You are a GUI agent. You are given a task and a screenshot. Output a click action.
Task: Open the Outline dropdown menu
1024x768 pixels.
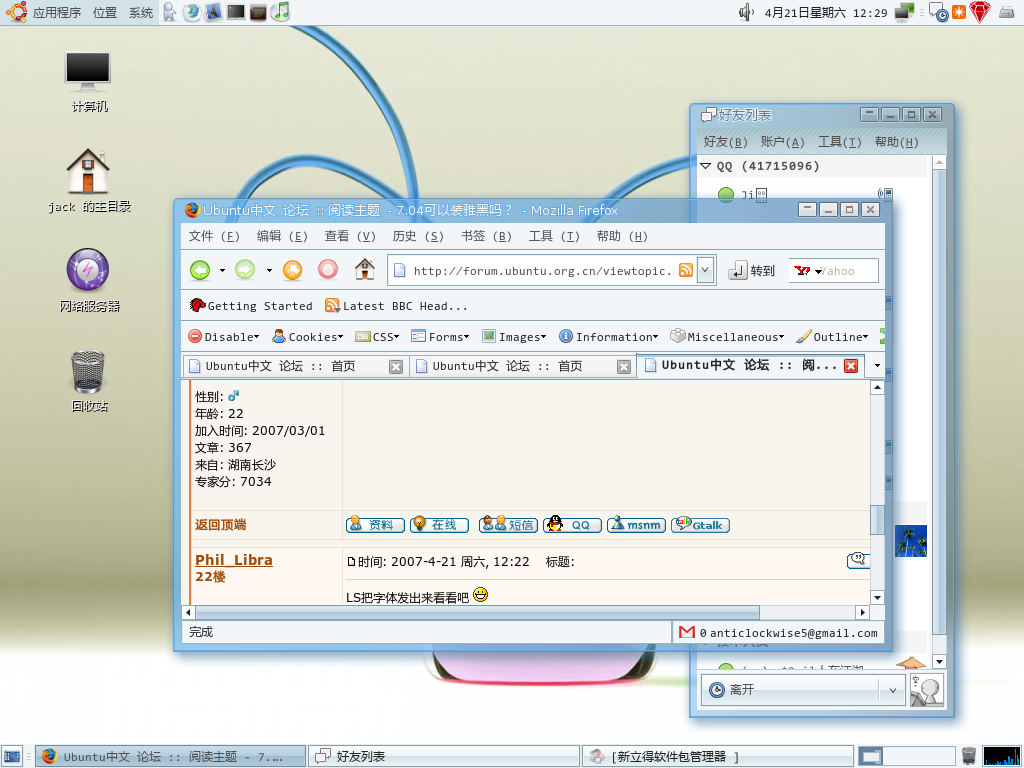tap(833, 336)
